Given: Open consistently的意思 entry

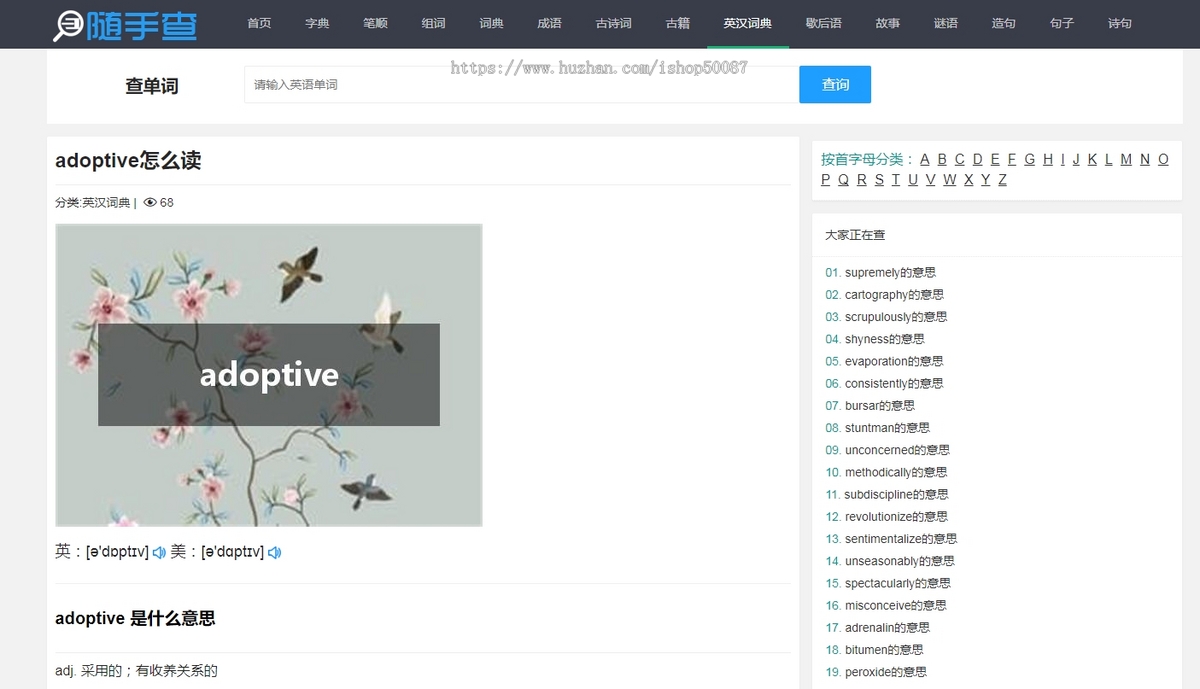Looking at the screenshot, I should click(x=894, y=384).
